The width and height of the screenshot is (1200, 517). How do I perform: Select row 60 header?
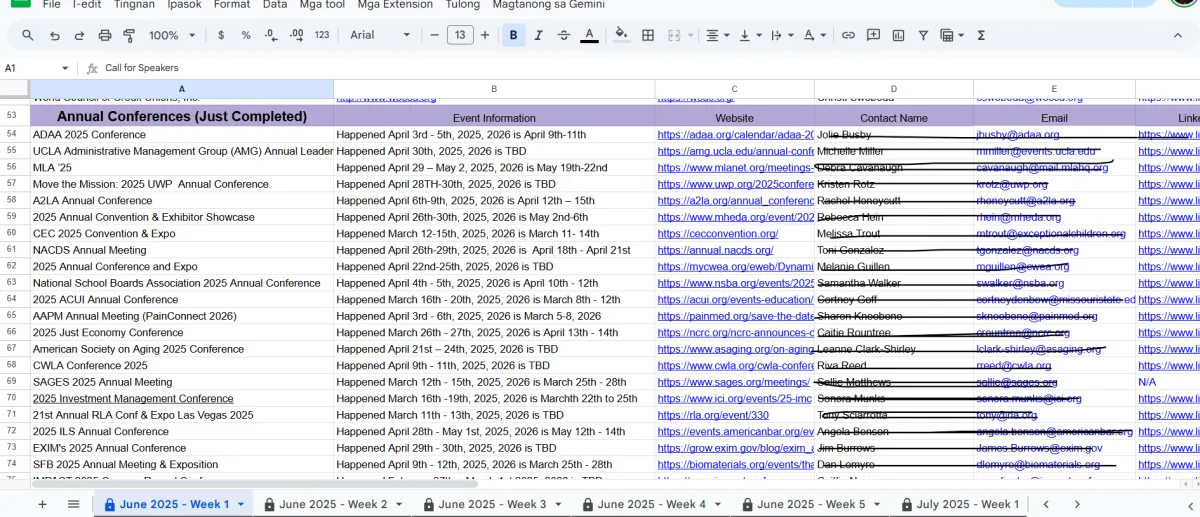(x=12, y=233)
